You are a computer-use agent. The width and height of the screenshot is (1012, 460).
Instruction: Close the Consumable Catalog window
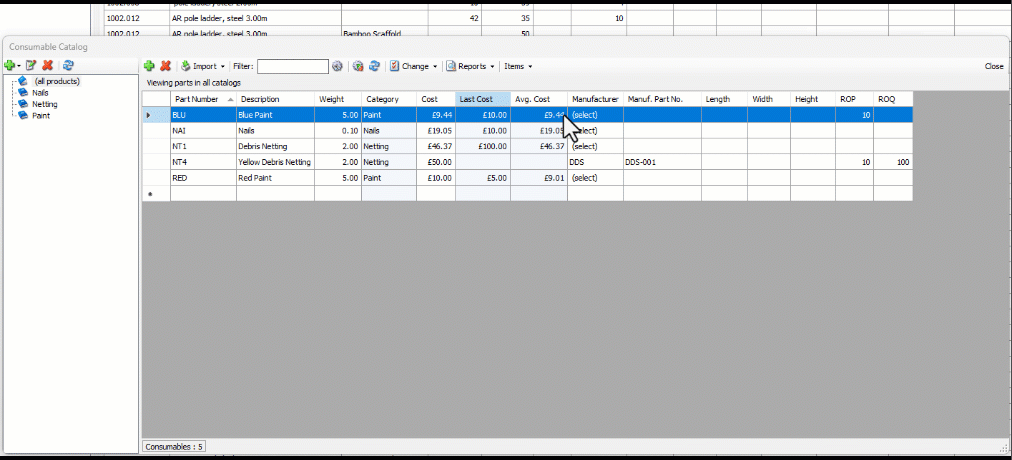click(x=993, y=66)
